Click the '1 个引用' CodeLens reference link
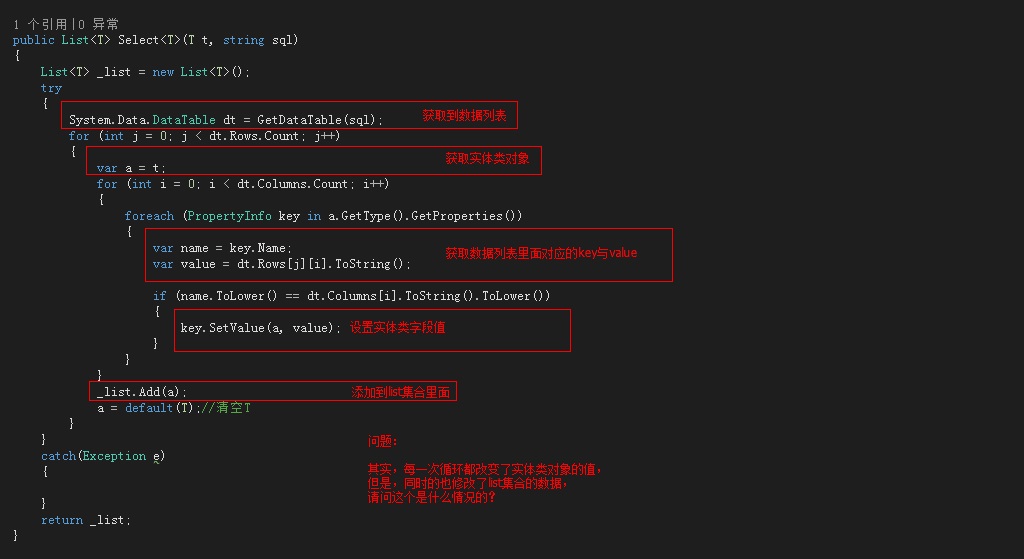 pos(40,24)
